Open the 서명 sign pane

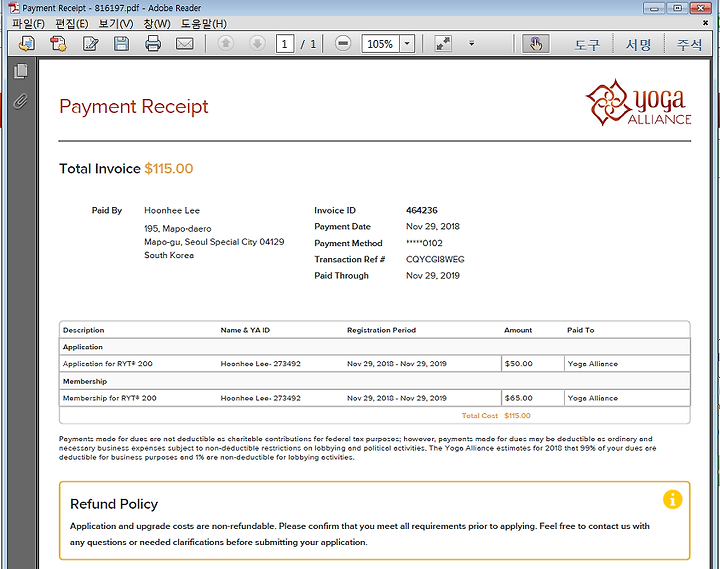(638, 44)
